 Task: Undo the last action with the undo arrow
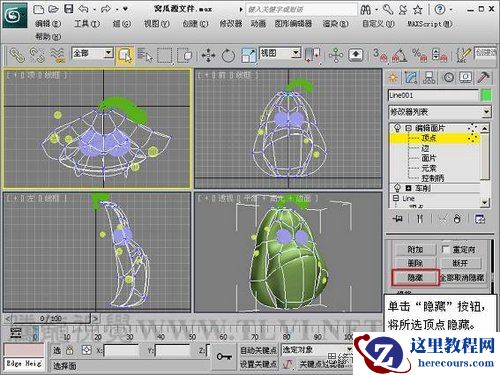click(x=83, y=9)
